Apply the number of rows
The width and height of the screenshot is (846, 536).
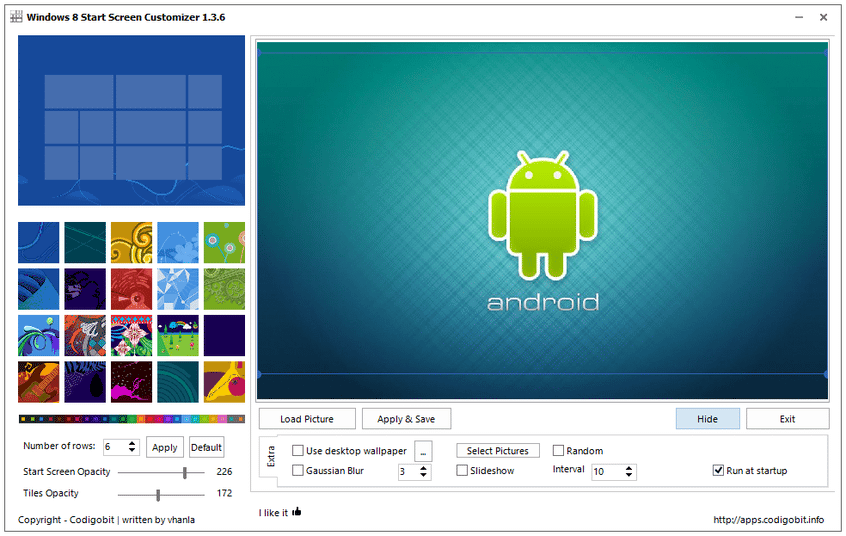[165, 447]
